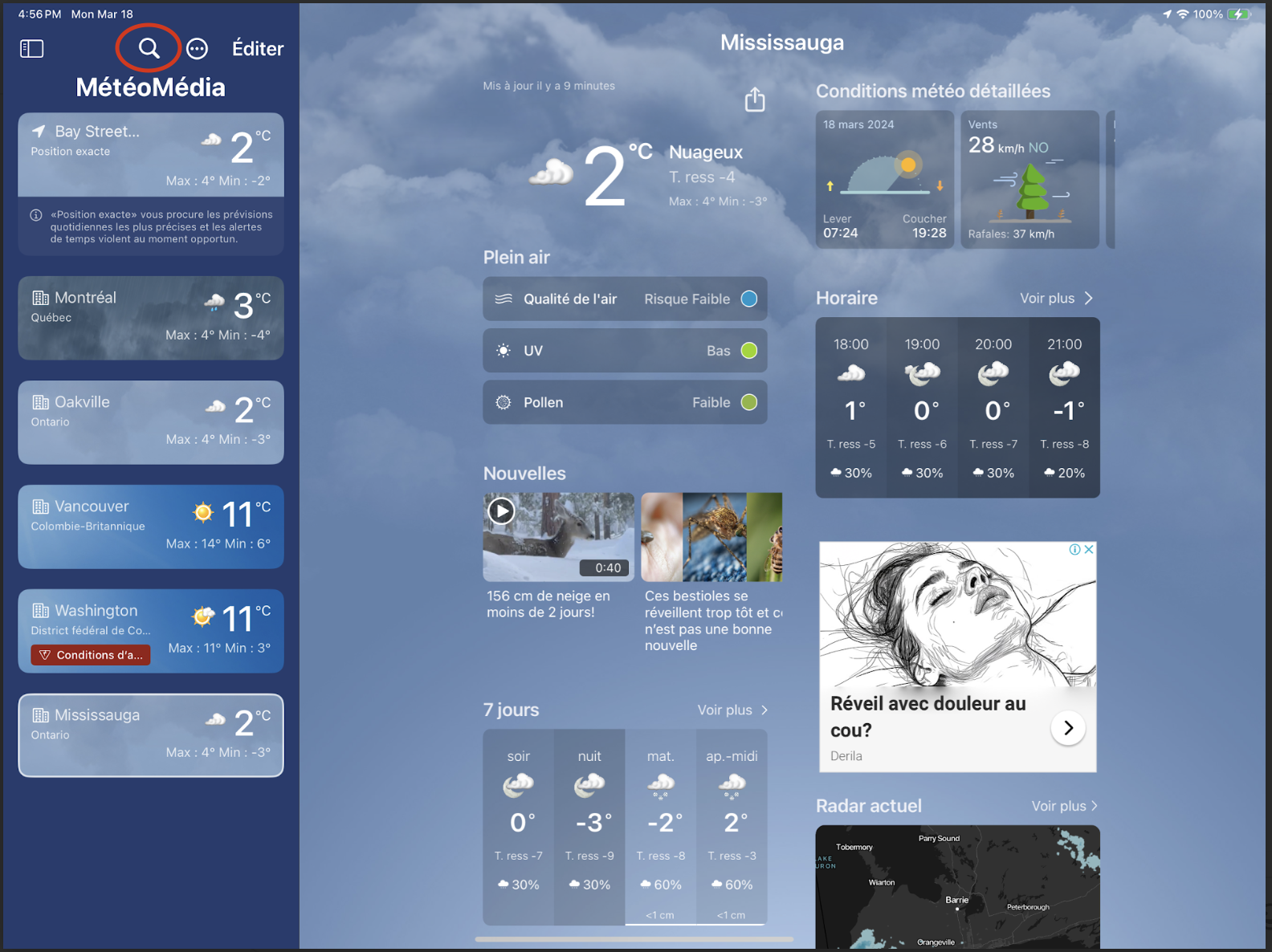This screenshot has height=952, width=1272.
Task: Tap the location services arrow in status bar
Action: (x=1167, y=14)
